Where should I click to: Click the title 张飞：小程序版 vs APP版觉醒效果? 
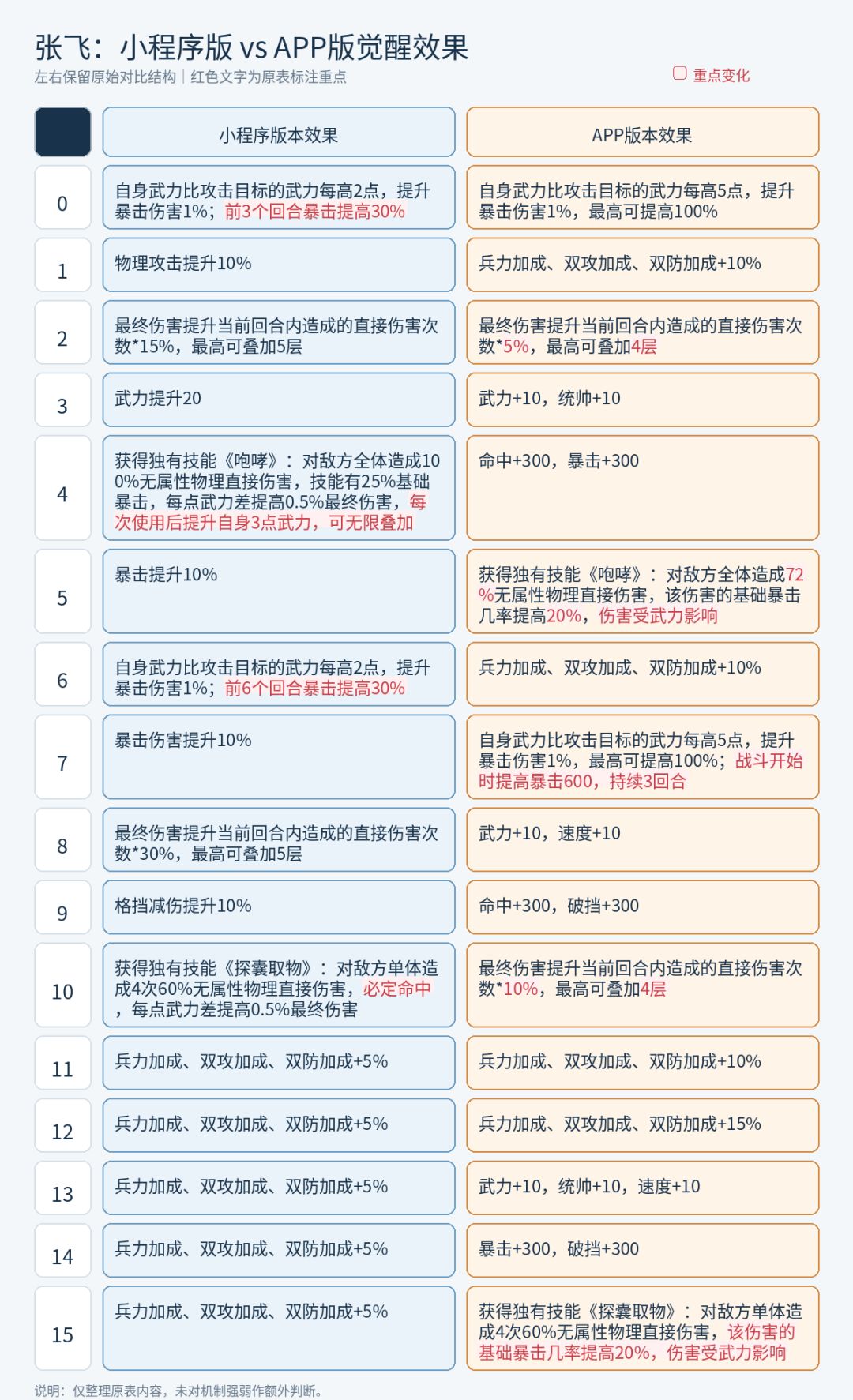point(252,48)
